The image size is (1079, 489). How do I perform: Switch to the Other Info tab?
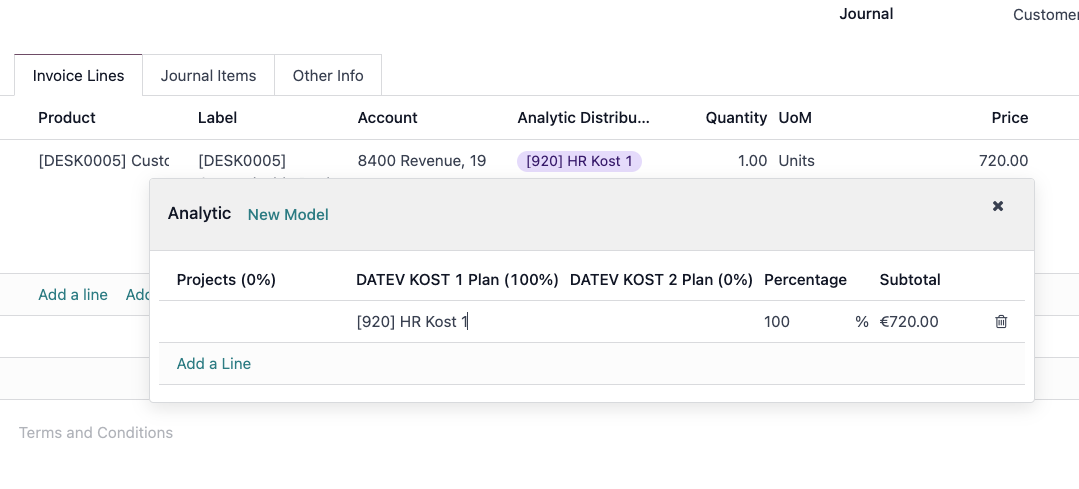coord(328,76)
